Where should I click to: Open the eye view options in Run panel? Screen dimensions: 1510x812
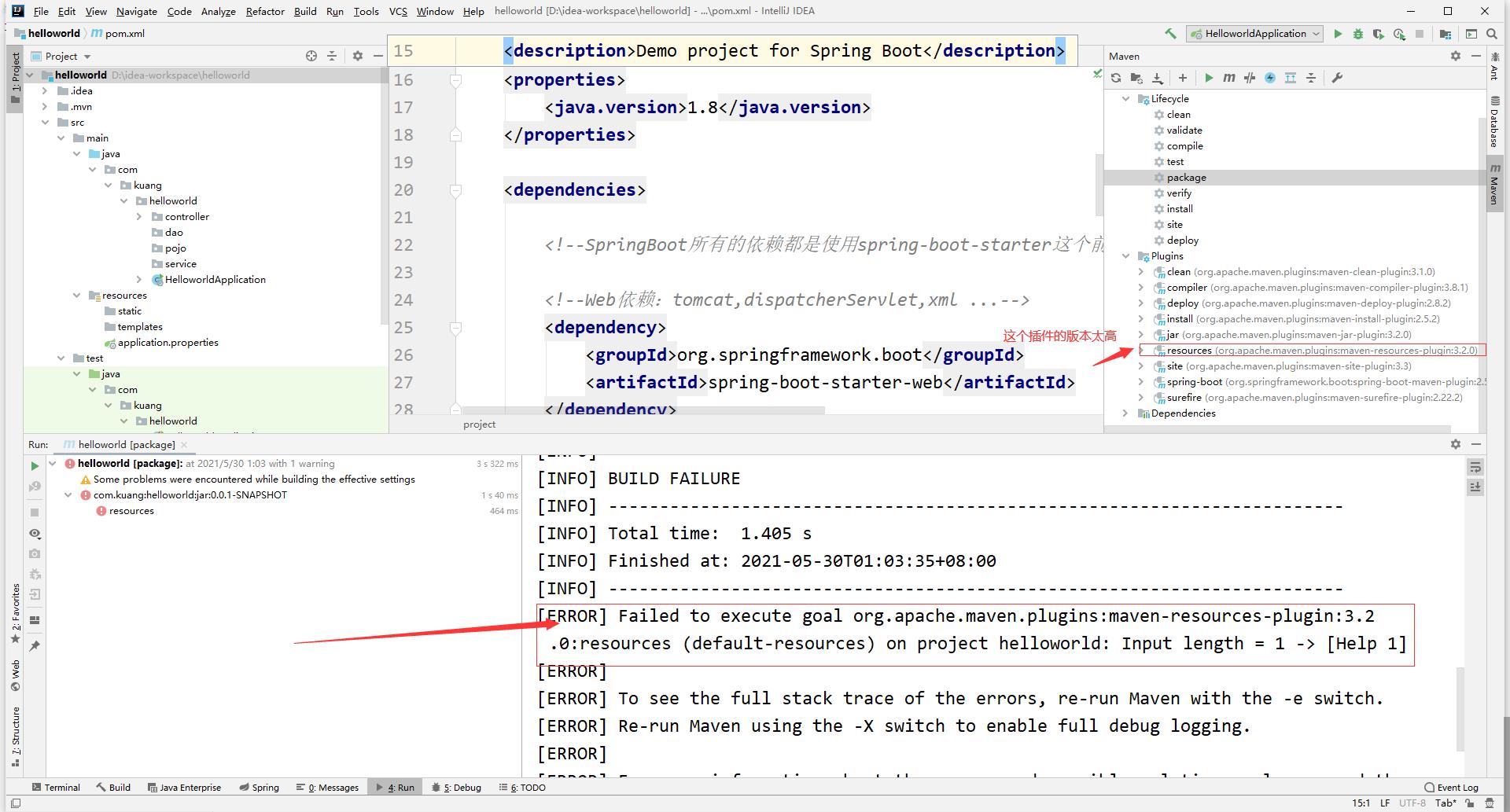[35, 534]
